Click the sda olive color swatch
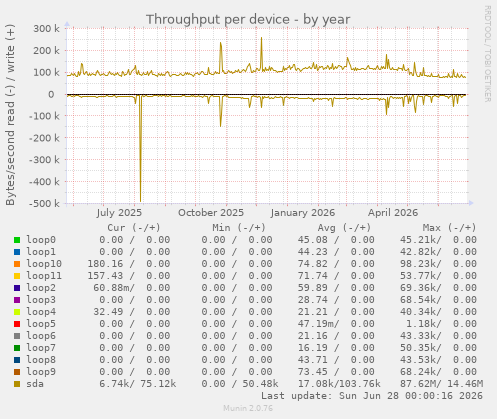Image resolution: width=497 pixels, height=419 pixels. click(17, 384)
